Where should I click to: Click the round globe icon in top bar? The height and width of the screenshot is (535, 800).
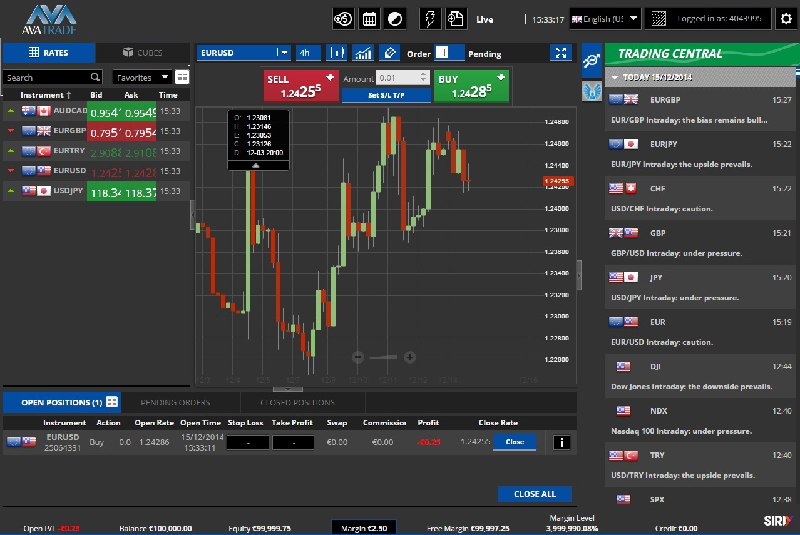395,19
